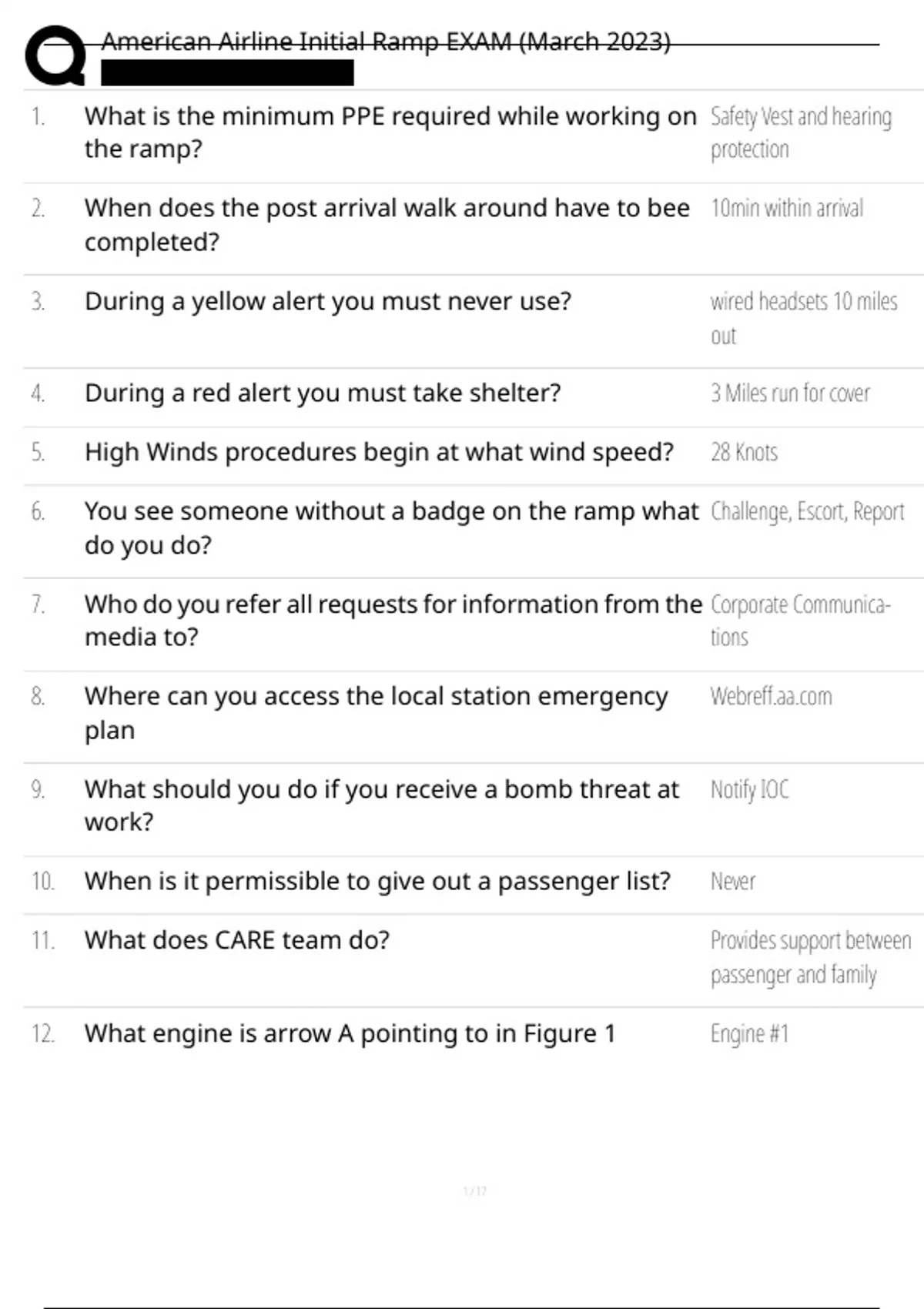The height and width of the screenshot is (1309, 924).
Task: Click the 'Challenge, Escort, Report' answer
Action: [x=807, y=511]
